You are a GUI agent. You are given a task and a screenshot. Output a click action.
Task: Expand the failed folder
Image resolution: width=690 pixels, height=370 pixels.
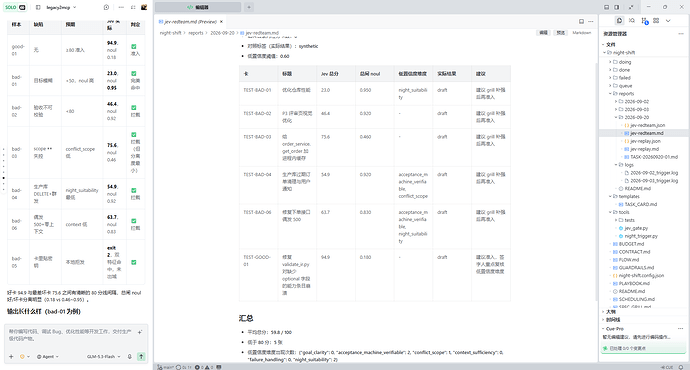coord(642,78)
